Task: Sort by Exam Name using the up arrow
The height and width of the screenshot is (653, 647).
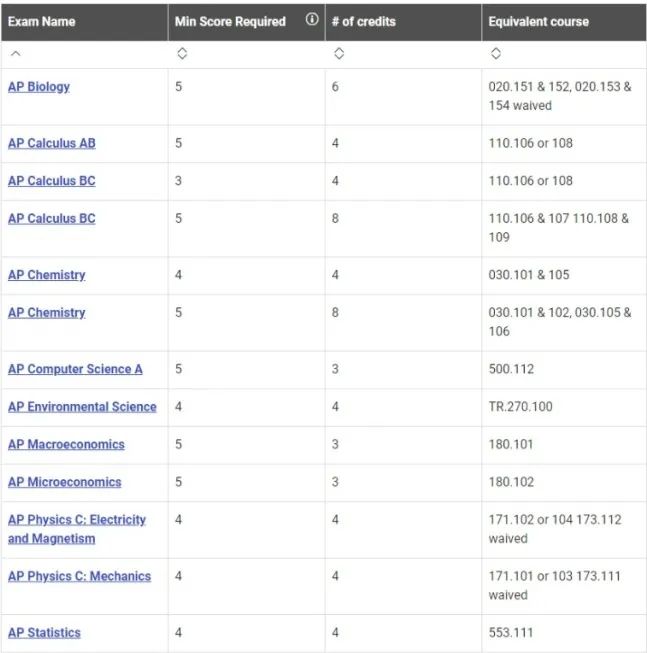Action: coord(13,54)
